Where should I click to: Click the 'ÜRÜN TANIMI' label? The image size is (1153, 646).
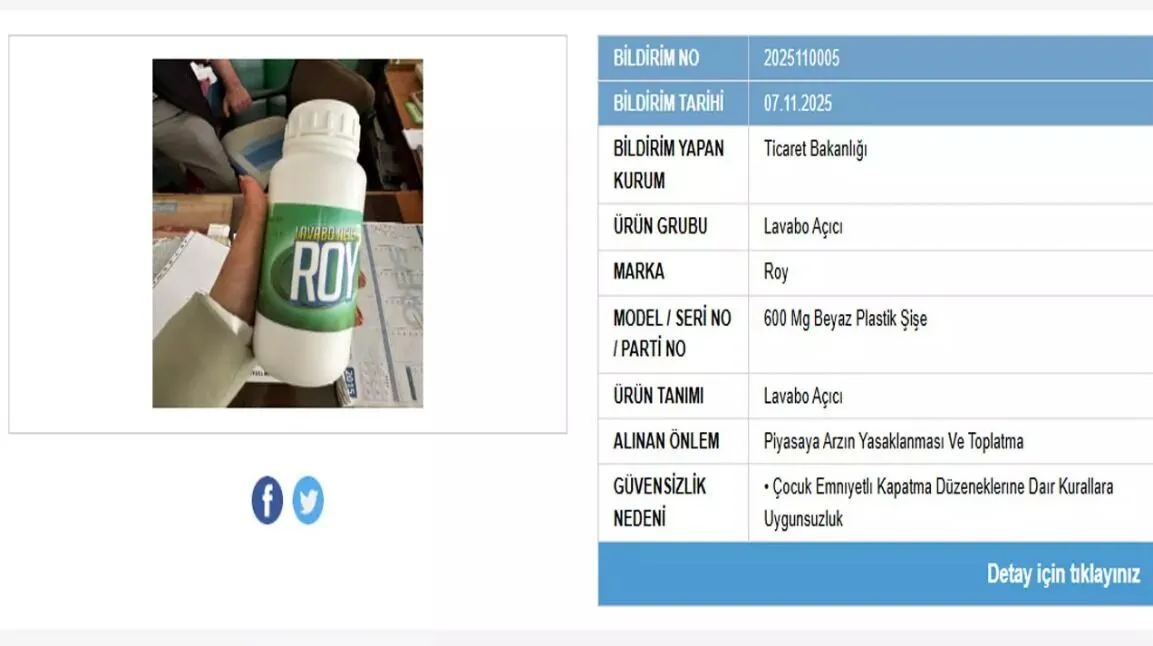click(x=658, y=396)
